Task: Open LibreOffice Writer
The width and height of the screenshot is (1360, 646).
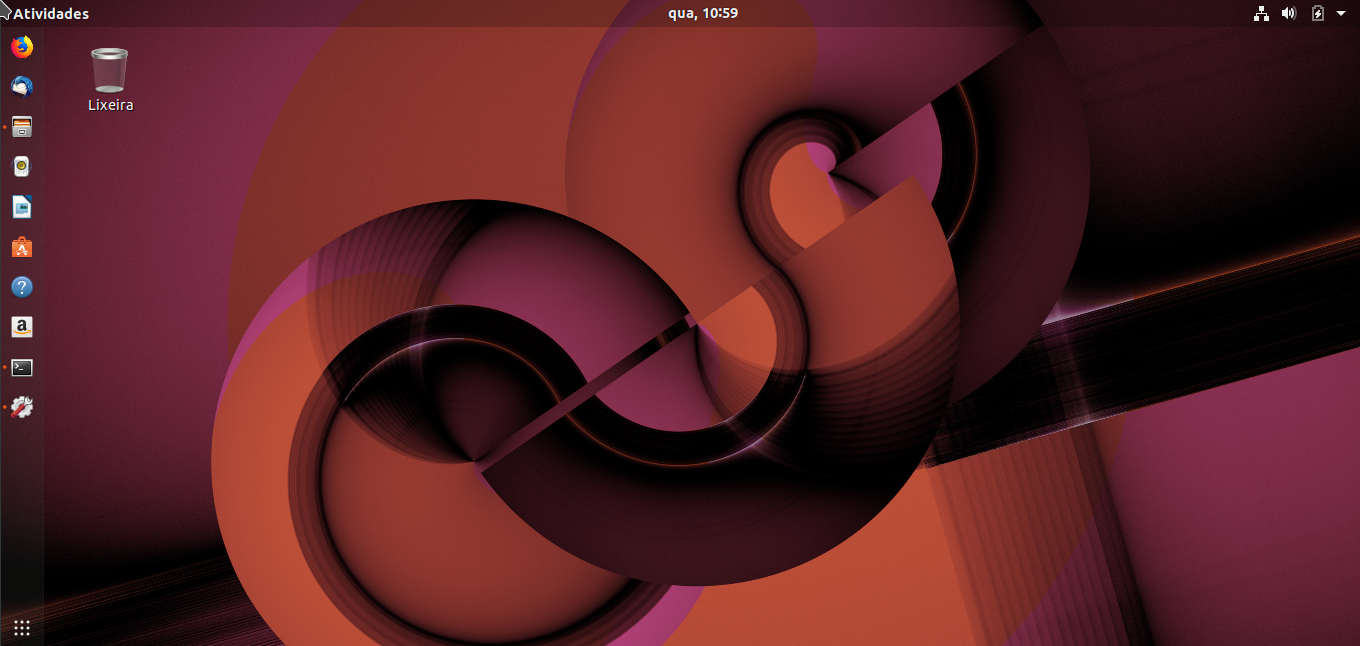Action: pyautogui.click(x=21, y=206)
